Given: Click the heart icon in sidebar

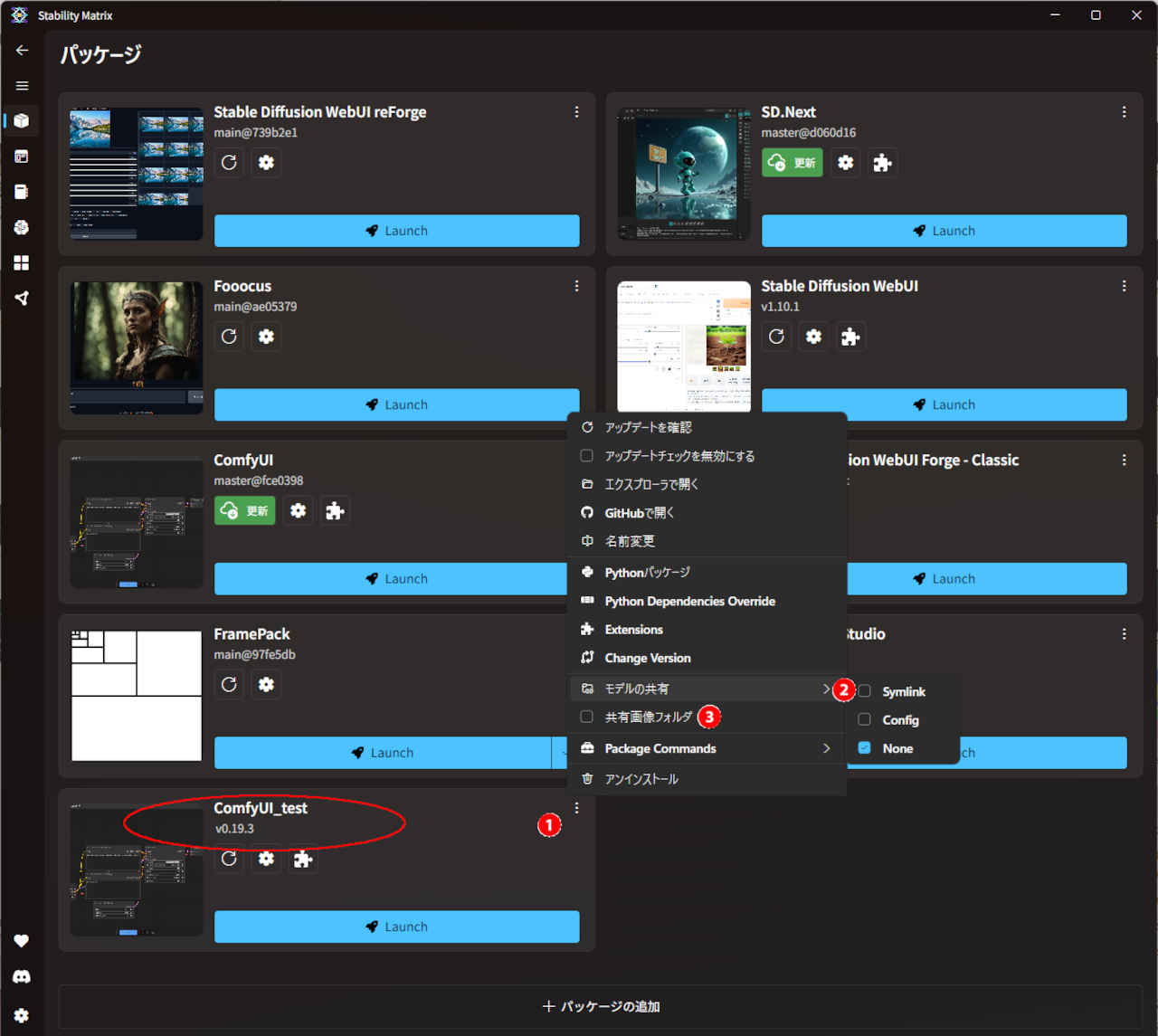Looking at the screenshot, I should pos(22,941).
